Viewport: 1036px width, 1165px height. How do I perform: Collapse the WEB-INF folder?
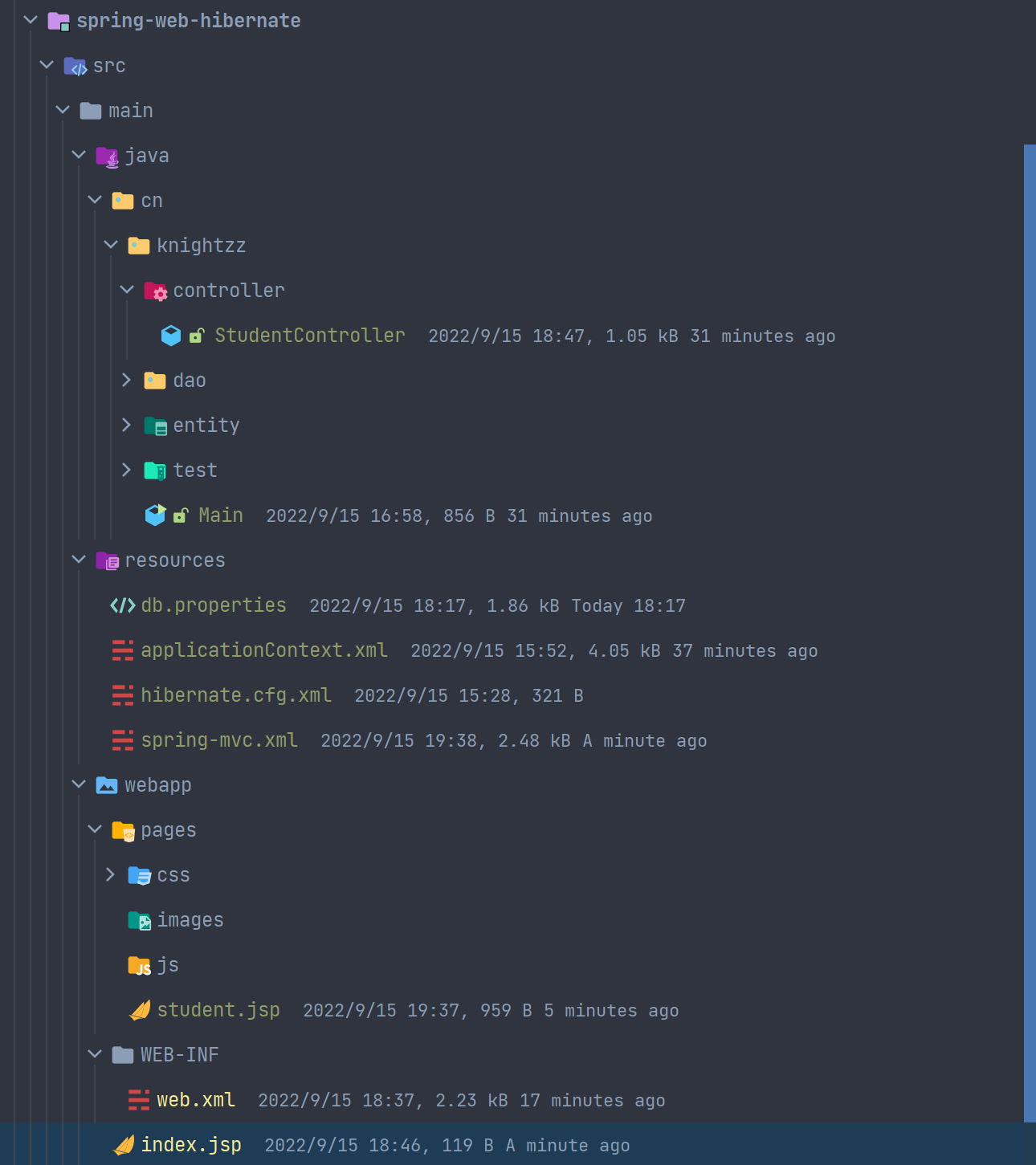(95, 1055)
